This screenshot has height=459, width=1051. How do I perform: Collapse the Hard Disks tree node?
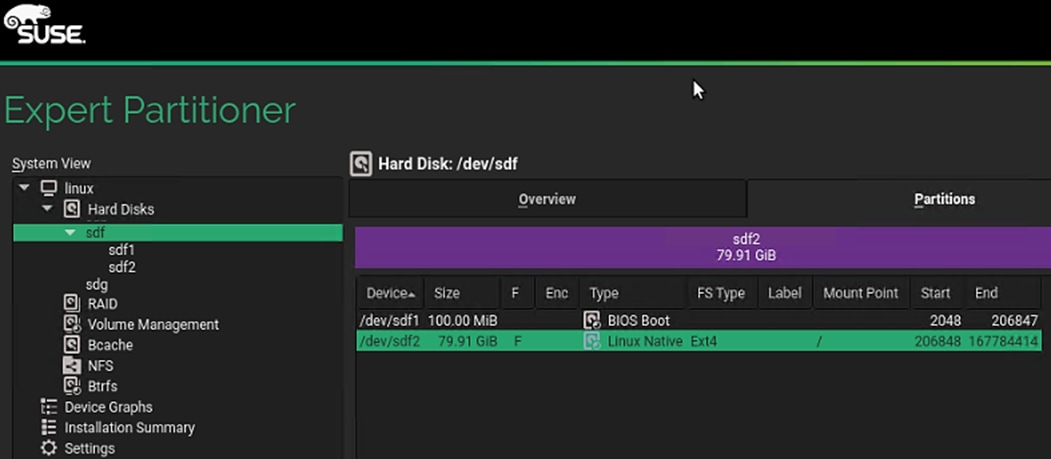pyautogui.click(x=47, y=209)
